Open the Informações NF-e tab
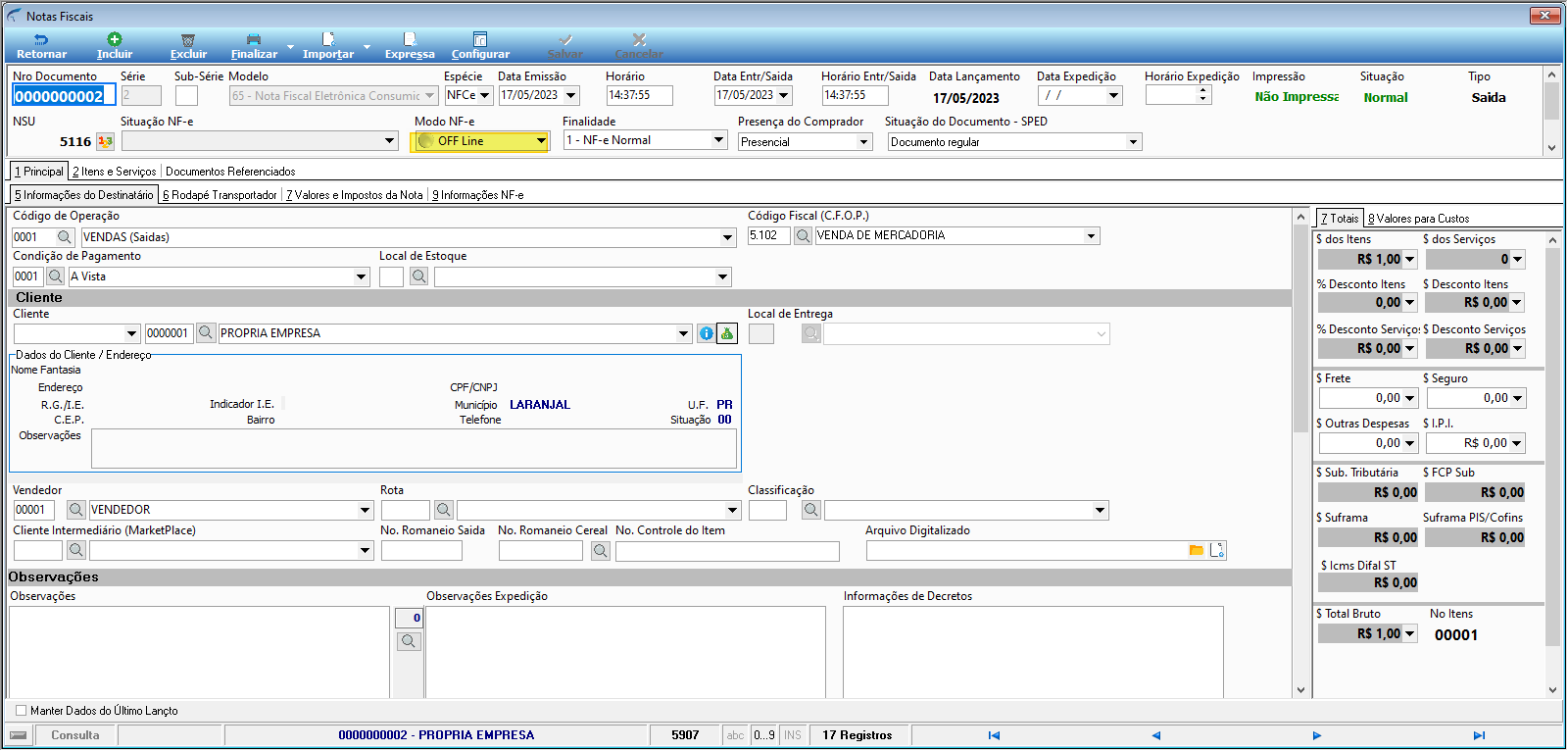Viewport: 1568px width, 751px height. (x=478, y=195)
